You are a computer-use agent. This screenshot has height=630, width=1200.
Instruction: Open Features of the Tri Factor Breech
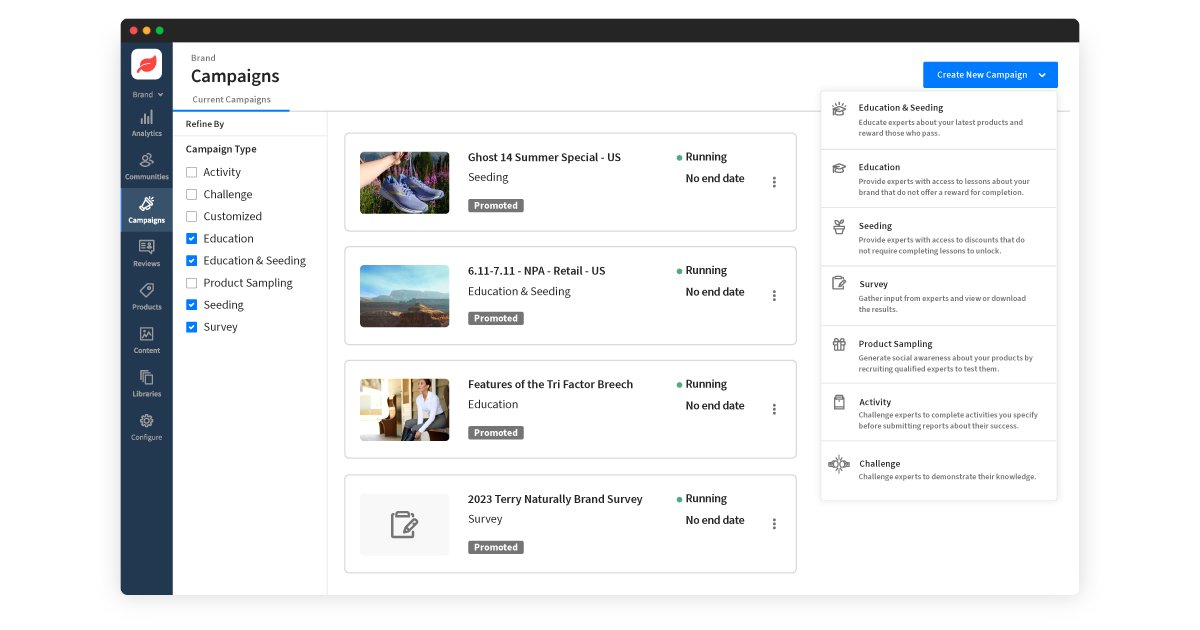tap(550, 385)
